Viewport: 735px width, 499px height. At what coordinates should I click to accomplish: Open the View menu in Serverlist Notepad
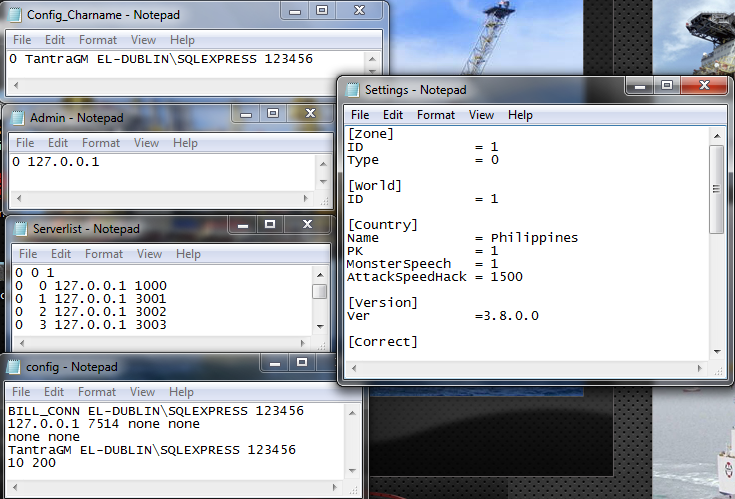149,254
